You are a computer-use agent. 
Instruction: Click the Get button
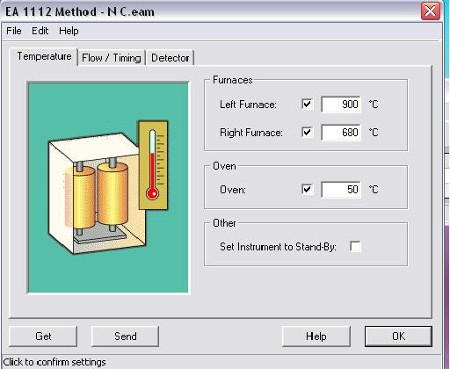(x=43, y=336)
